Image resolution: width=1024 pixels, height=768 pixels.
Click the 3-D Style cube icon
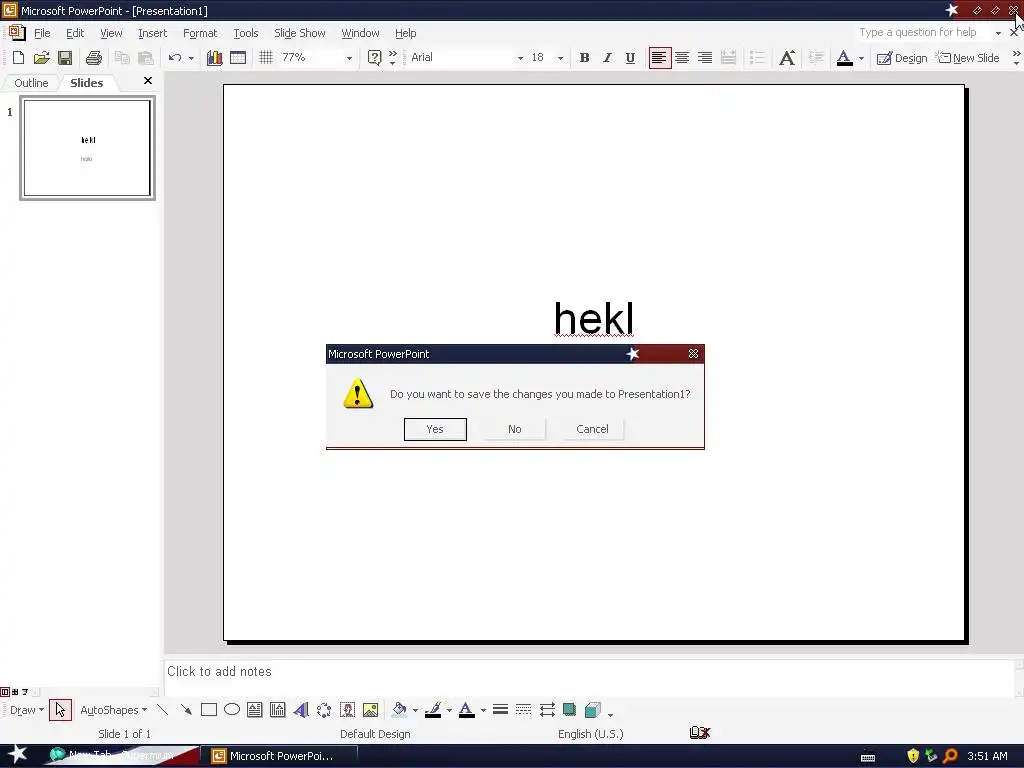pyautogui.click(x=592, y=710)
